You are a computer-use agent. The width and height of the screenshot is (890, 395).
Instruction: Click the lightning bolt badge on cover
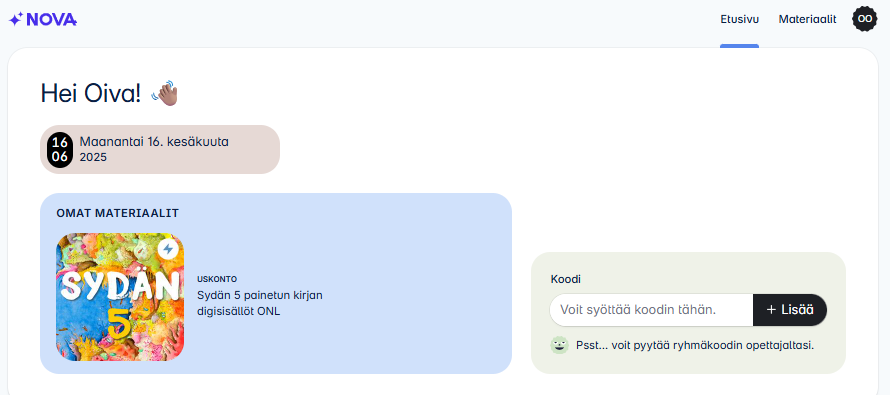pos(167,249)
